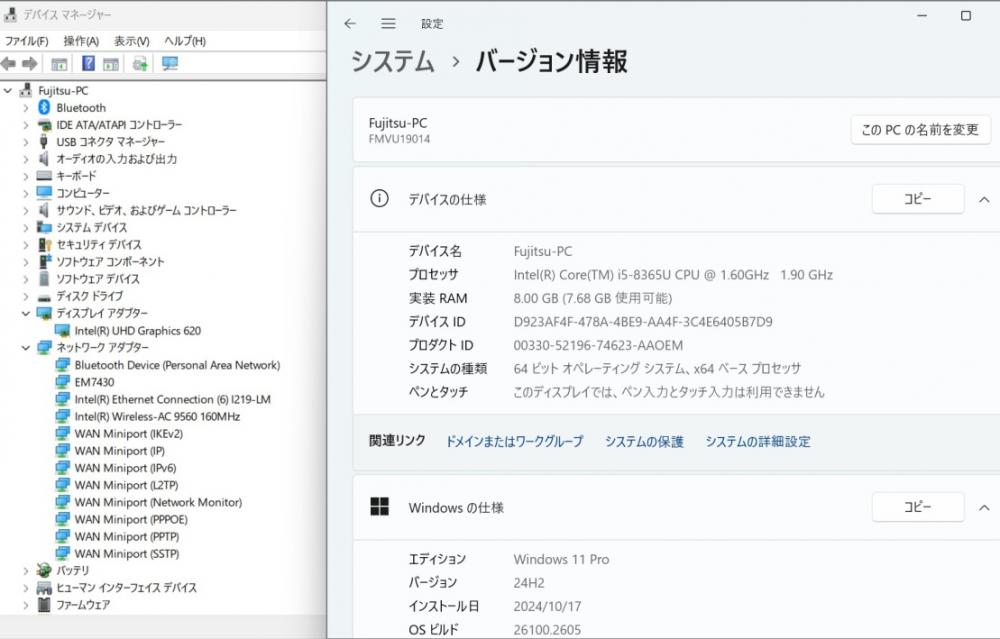The width and height of the screenshot is (1000, 639).
Task: Select the EM7430 network device
Action: pyautogui.click(x=94, y=382)
